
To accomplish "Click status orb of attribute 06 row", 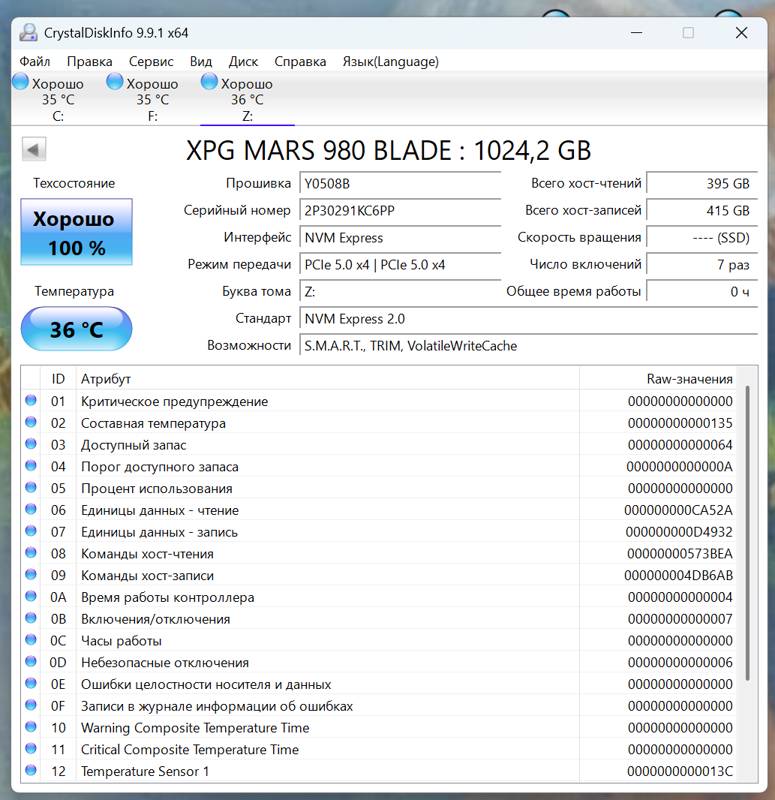I will coord(31,509).
